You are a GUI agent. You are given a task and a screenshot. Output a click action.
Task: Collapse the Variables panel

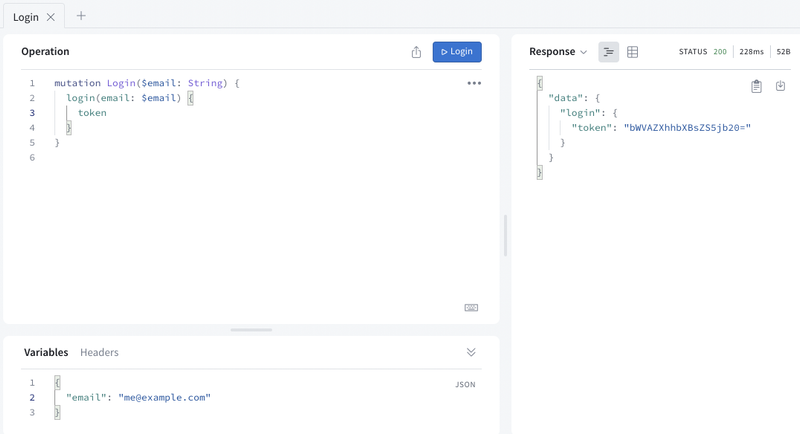pyautogui.click(x=471, y=352)
